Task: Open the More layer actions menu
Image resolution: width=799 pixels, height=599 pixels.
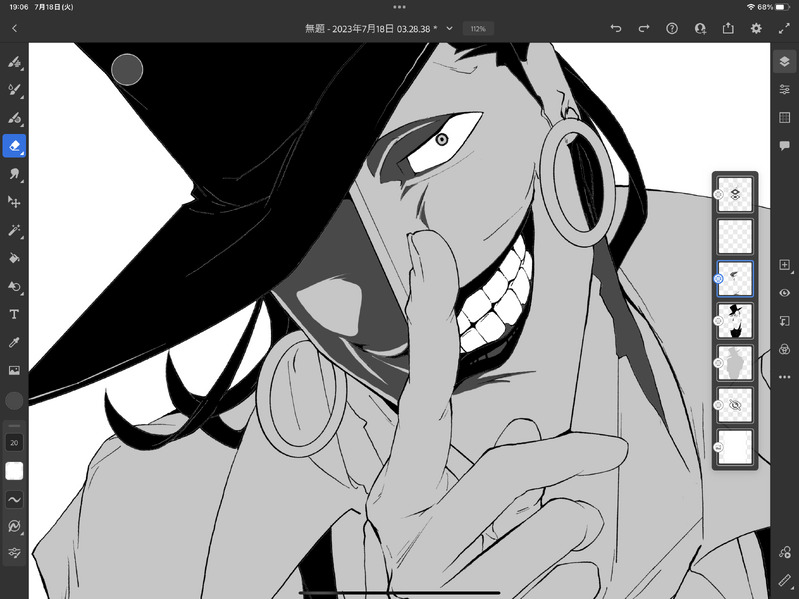Action: (x=784, y=377)
